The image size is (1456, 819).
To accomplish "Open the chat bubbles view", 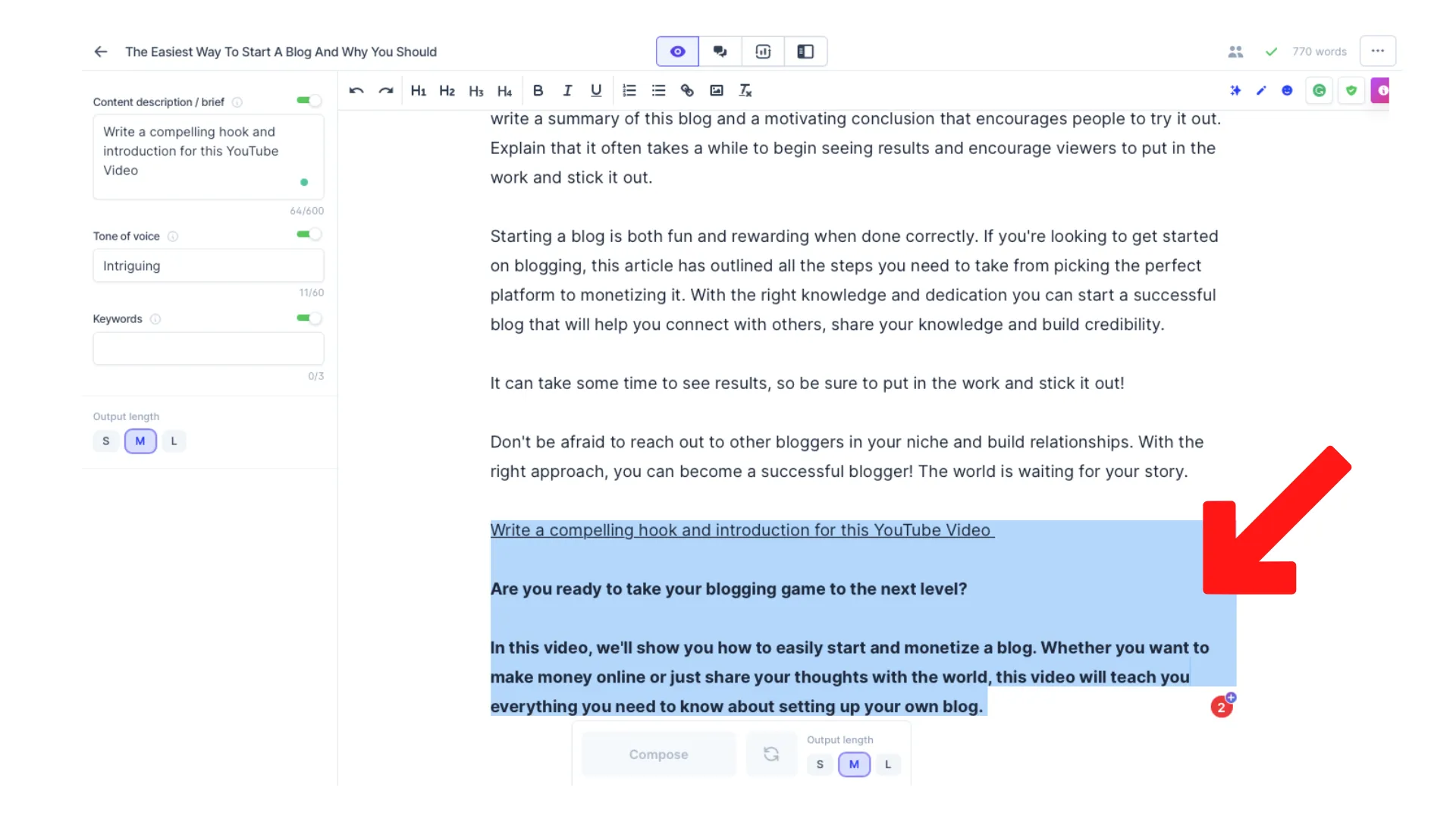I will point(720,52).
